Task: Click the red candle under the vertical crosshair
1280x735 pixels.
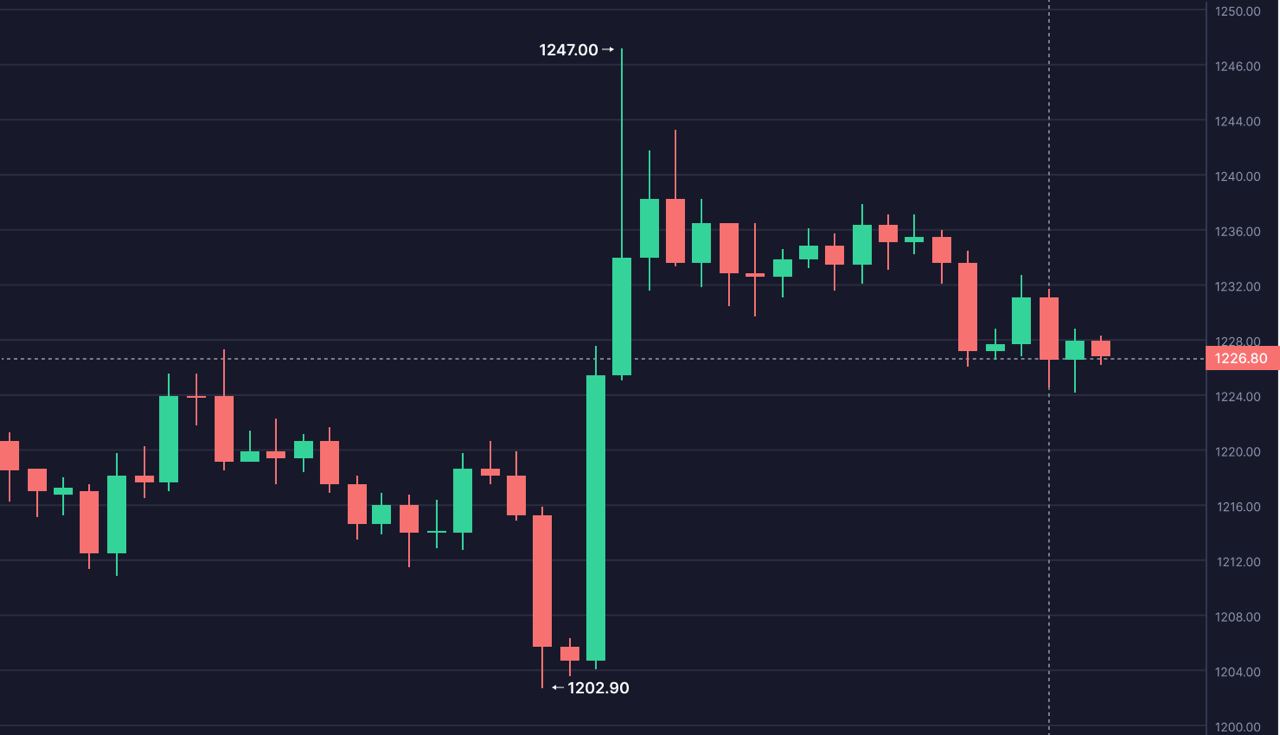Action: 1049,328
